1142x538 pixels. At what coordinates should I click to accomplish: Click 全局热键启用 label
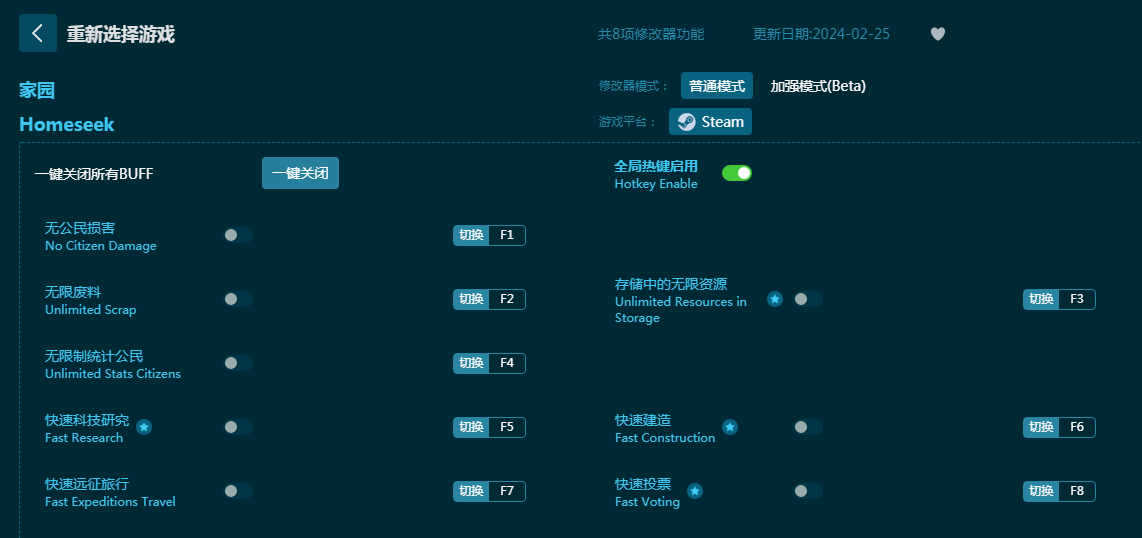point(655,166)
